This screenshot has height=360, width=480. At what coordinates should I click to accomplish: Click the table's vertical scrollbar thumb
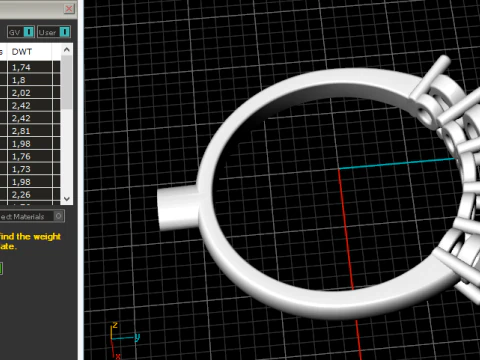(x=67, y=82)
